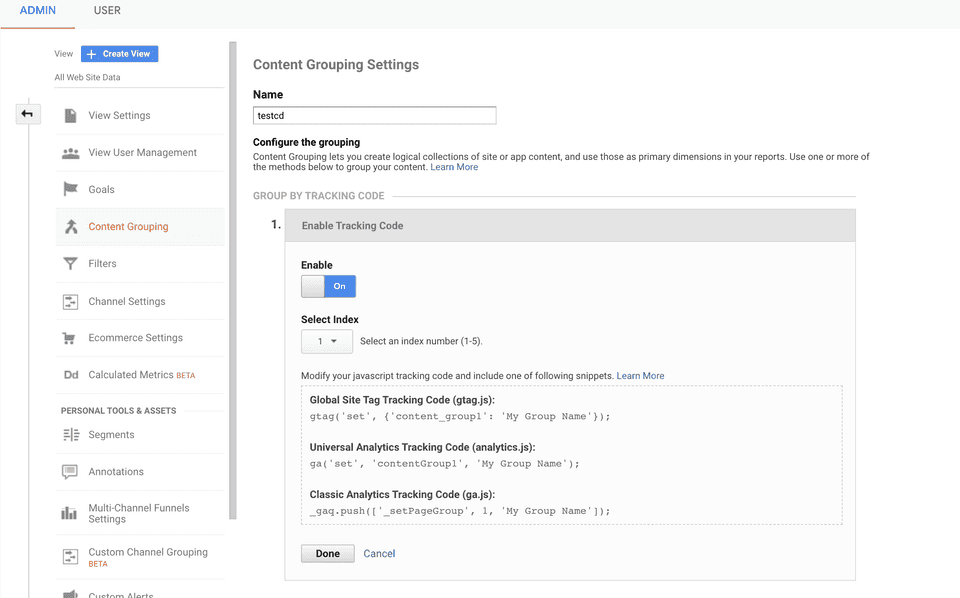Click the Channel Settings icon
The width and height of the screenshot is (960, 598).
pyautogui.click(x=70, y=302)
